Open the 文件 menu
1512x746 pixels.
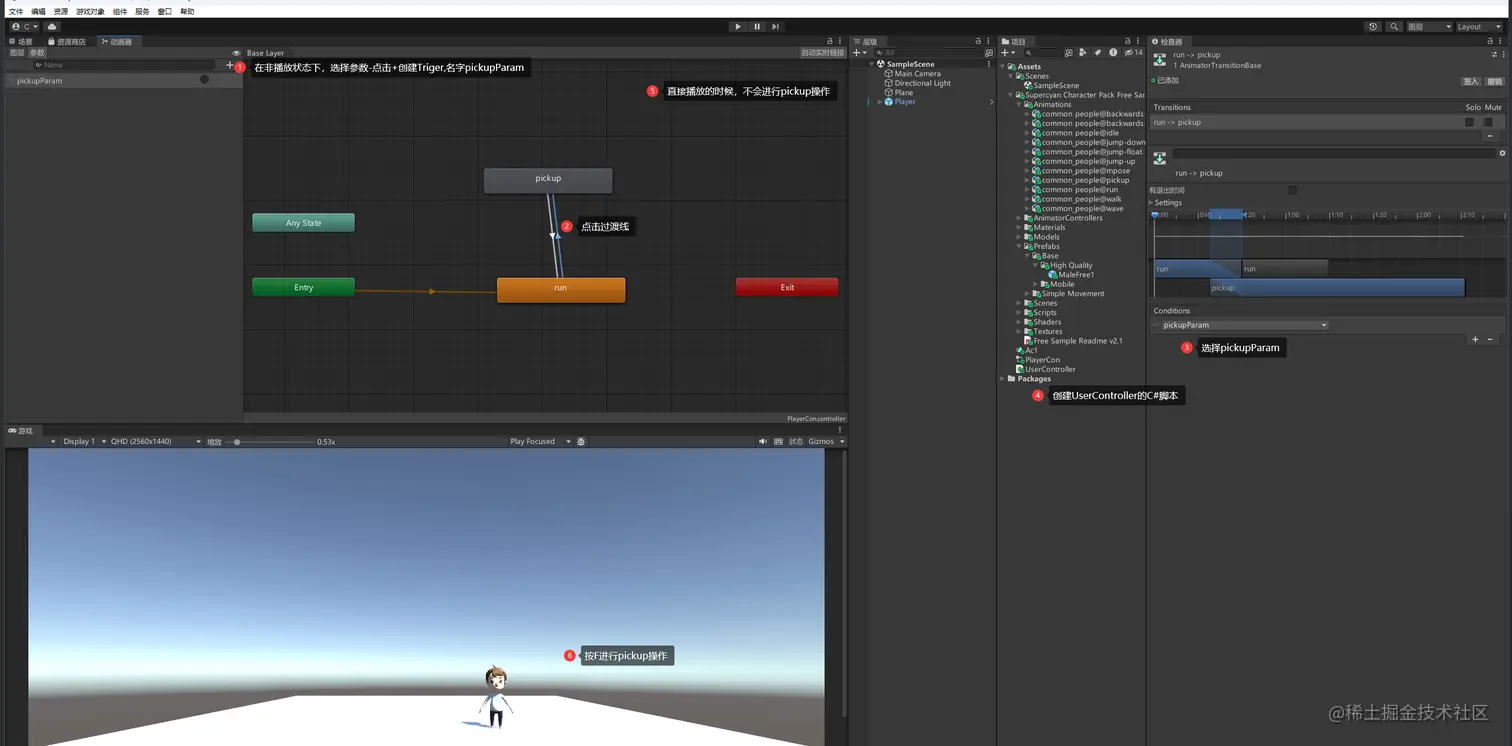pos(16,12)
